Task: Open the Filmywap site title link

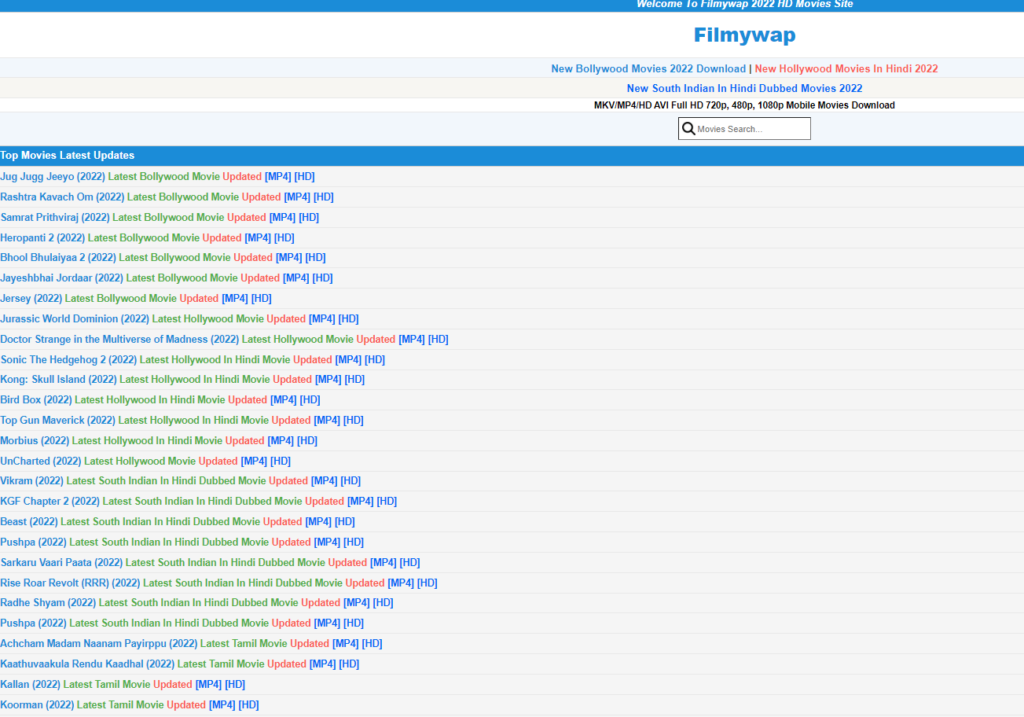Action: tap(744, 35)
